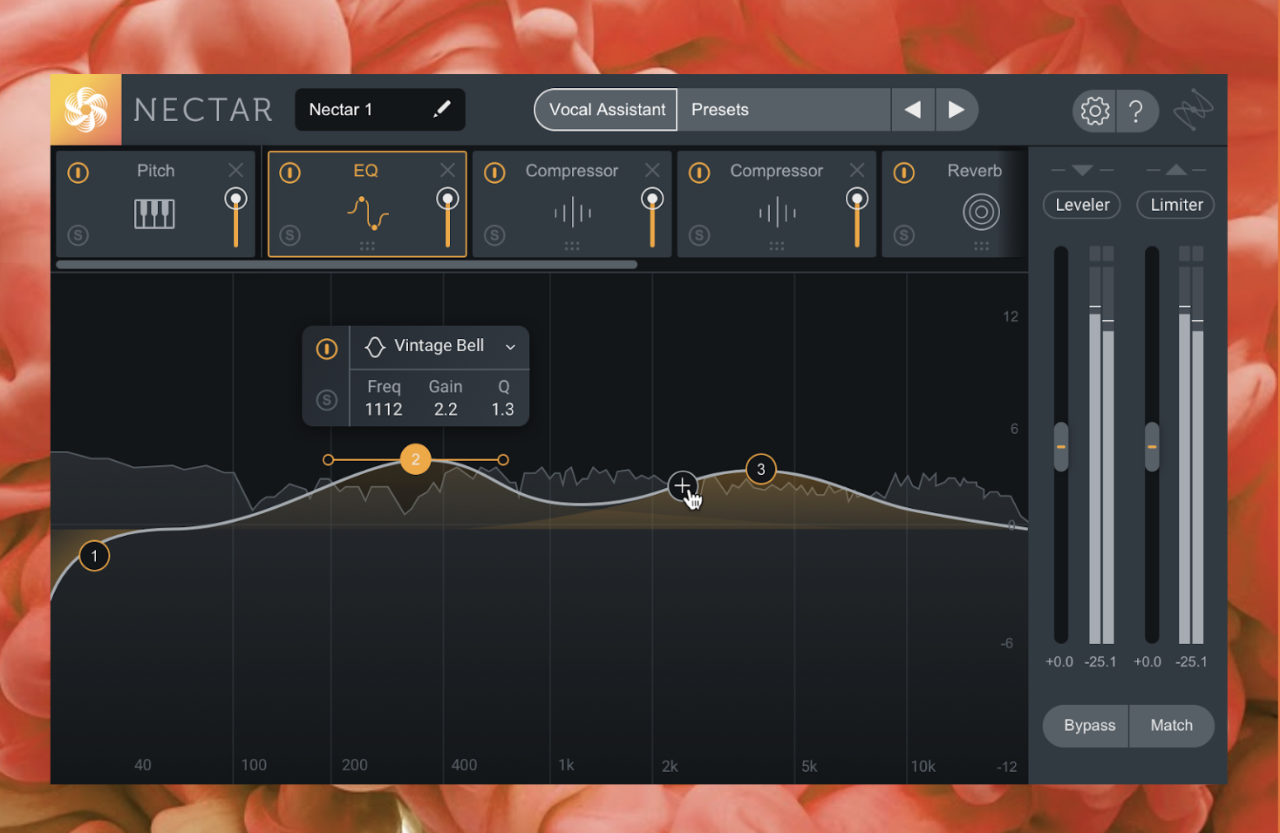This screenshot has width=1280, height=833.
Task: Select the Pitch module piano keys icon
Action: (155, 213)
